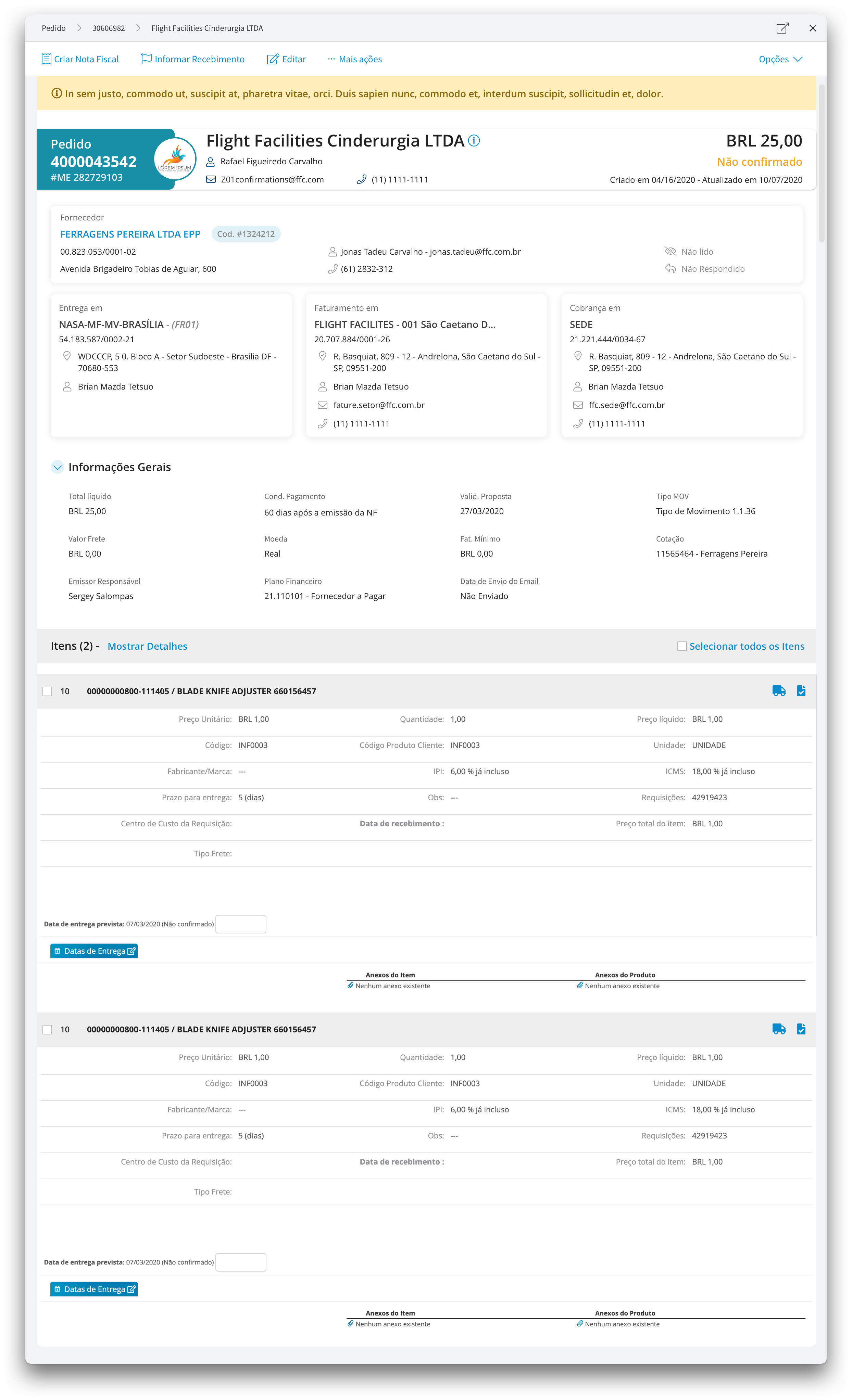Check the first item 10 checkbox
The height and width of the screenshot is (1400, 852).
click(47, 691)
